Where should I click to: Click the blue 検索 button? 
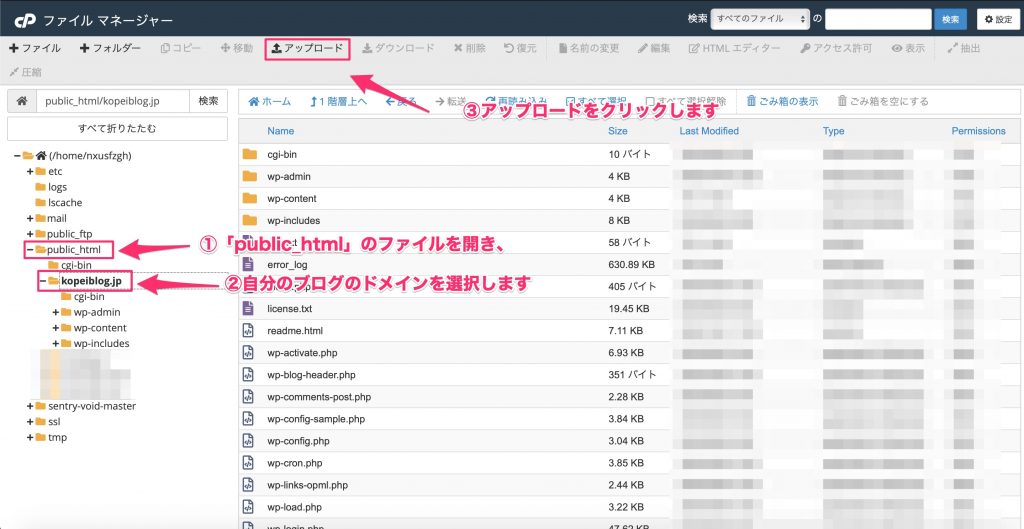tap(948, 19)
